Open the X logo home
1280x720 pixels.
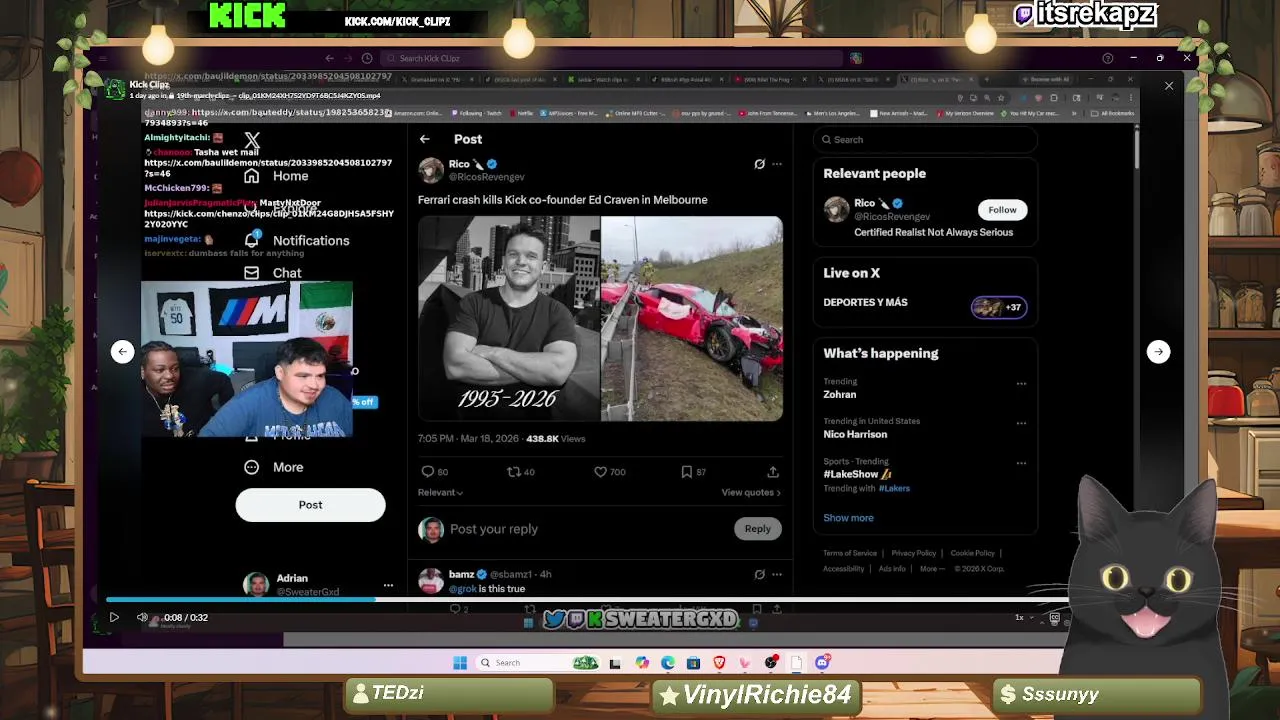coord(252,141)
